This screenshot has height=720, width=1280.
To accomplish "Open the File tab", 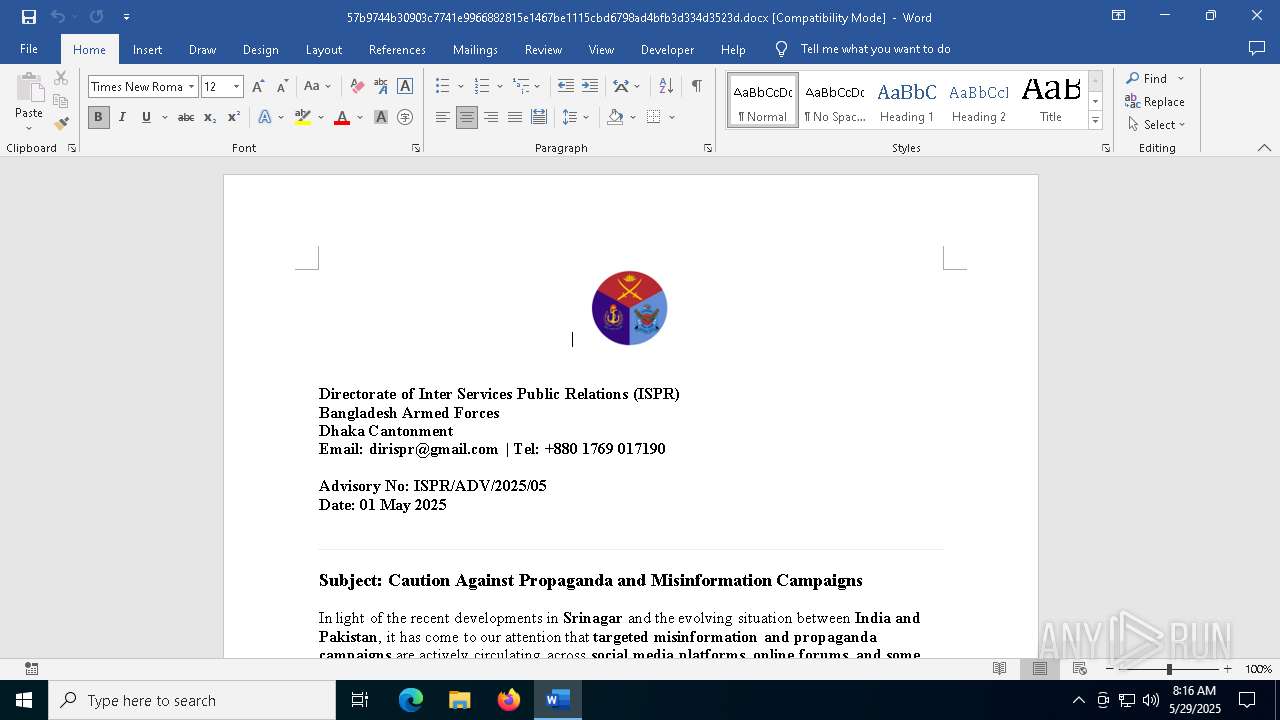I will click(29, 49).
